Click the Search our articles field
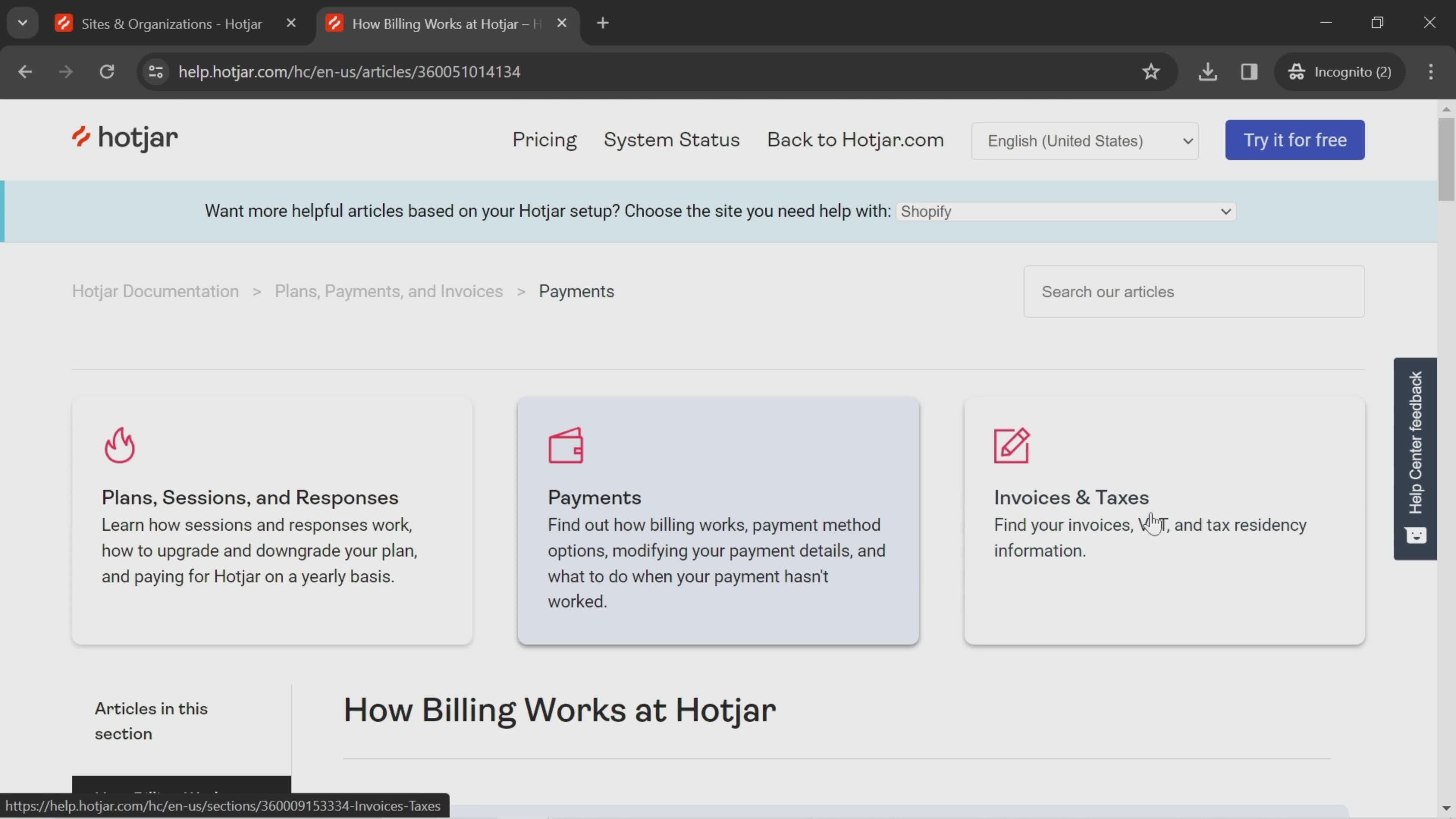 [1194, 292]
